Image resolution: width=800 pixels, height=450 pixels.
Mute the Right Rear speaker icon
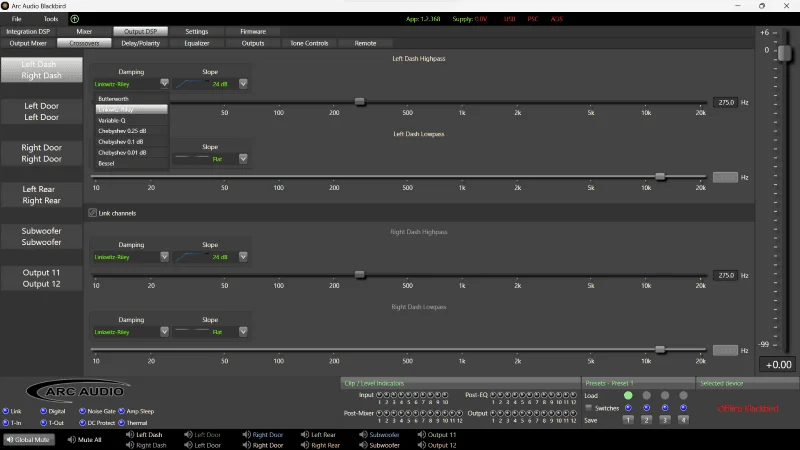(305, 445)
